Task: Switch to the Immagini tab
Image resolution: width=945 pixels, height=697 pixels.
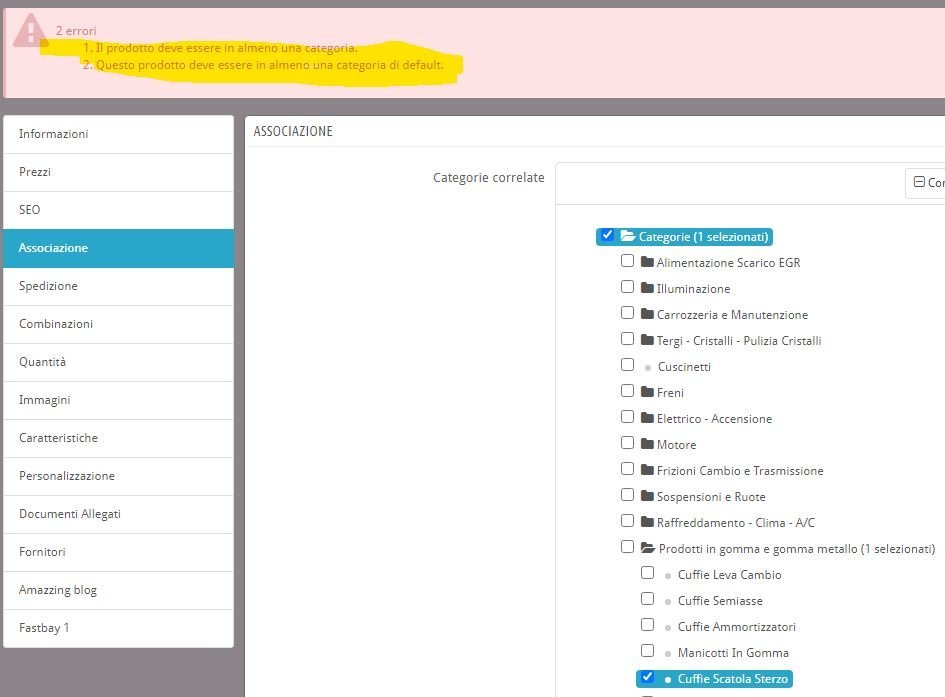Action: (x=118, y=399)
